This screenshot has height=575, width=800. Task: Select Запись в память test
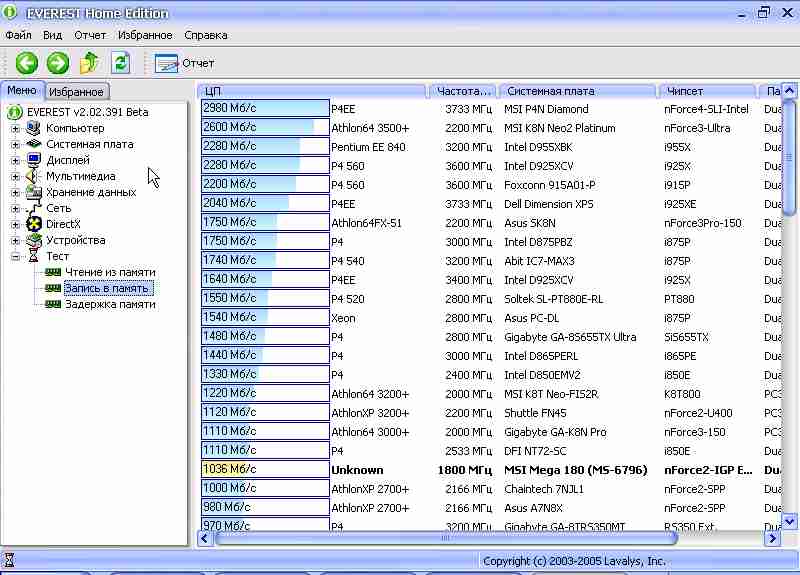(107, 288)
